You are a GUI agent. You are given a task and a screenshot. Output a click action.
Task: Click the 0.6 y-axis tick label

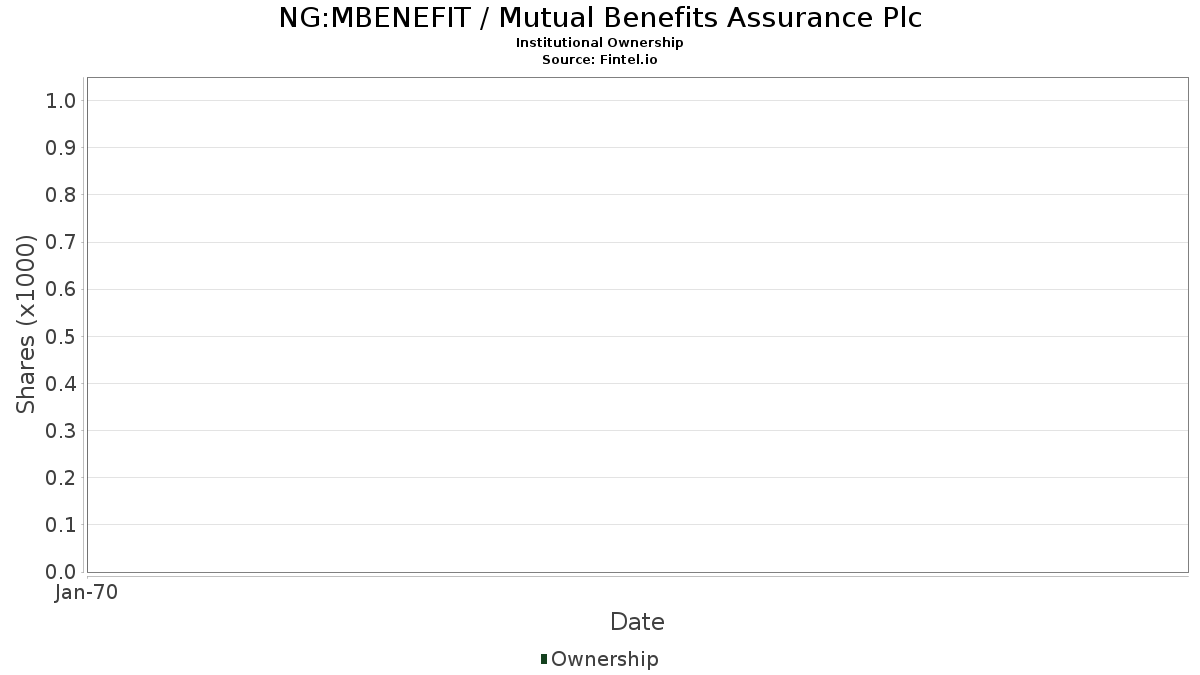click(x=61, y=289)
